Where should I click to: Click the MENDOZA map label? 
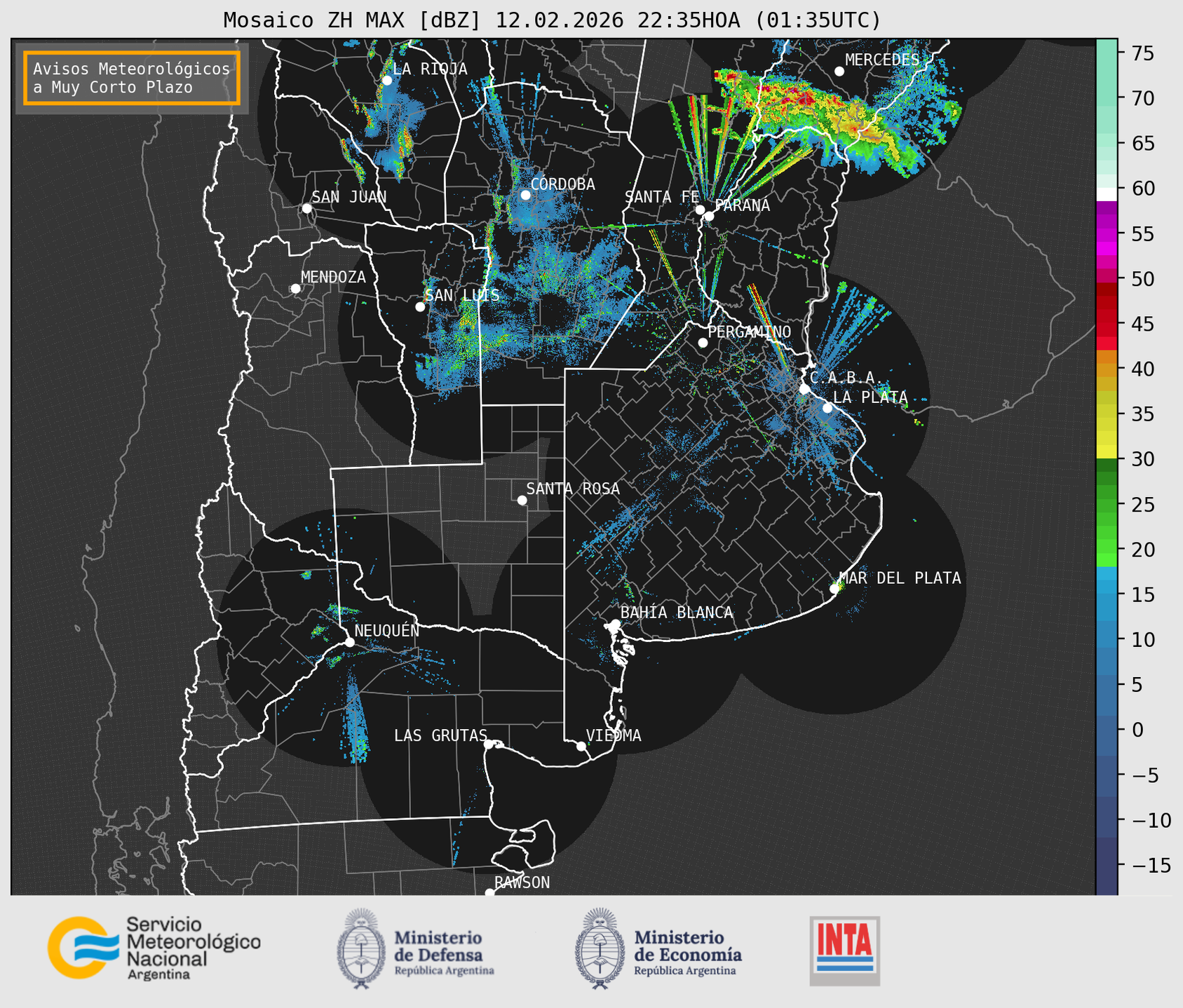tap(333, 277)
